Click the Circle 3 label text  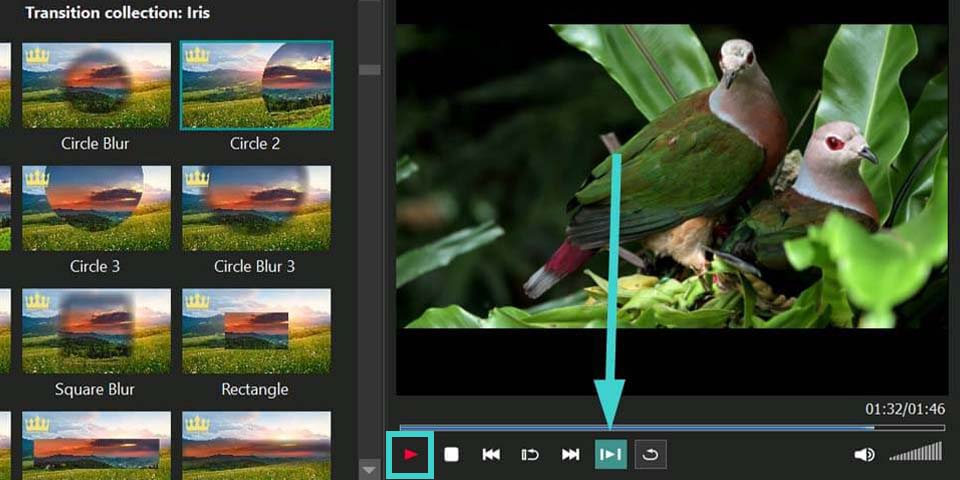pos(95,267)
